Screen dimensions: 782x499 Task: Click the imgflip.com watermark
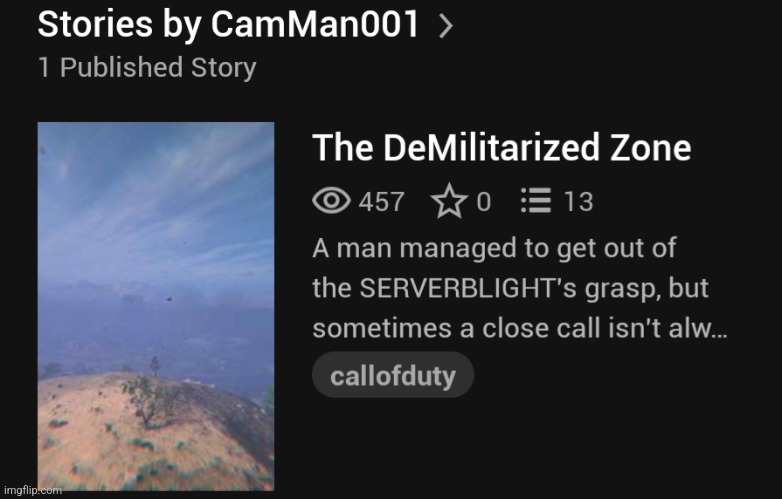tap(33, 491)
